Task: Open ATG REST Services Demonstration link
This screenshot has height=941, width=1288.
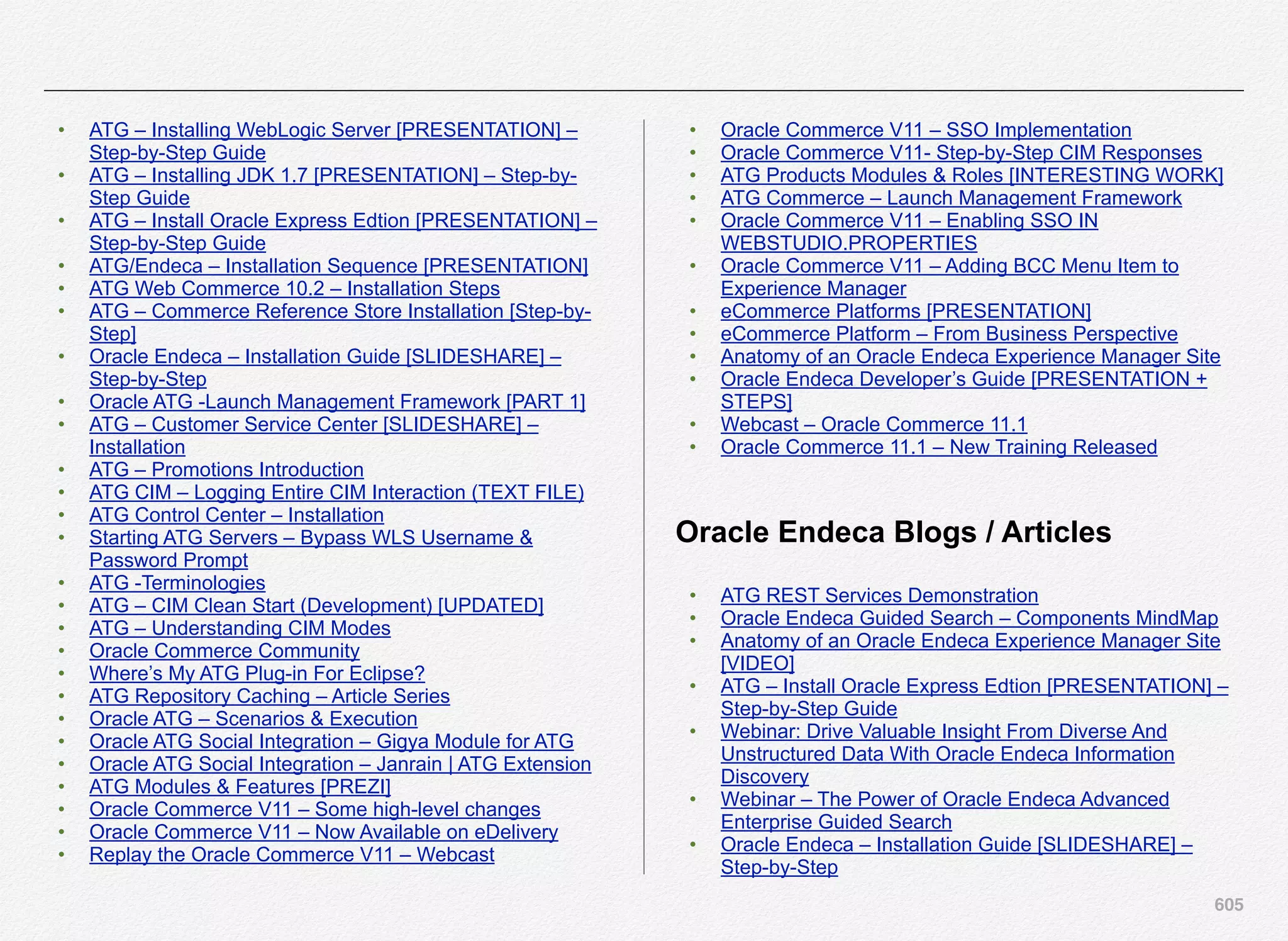Action: coord(879,596)
